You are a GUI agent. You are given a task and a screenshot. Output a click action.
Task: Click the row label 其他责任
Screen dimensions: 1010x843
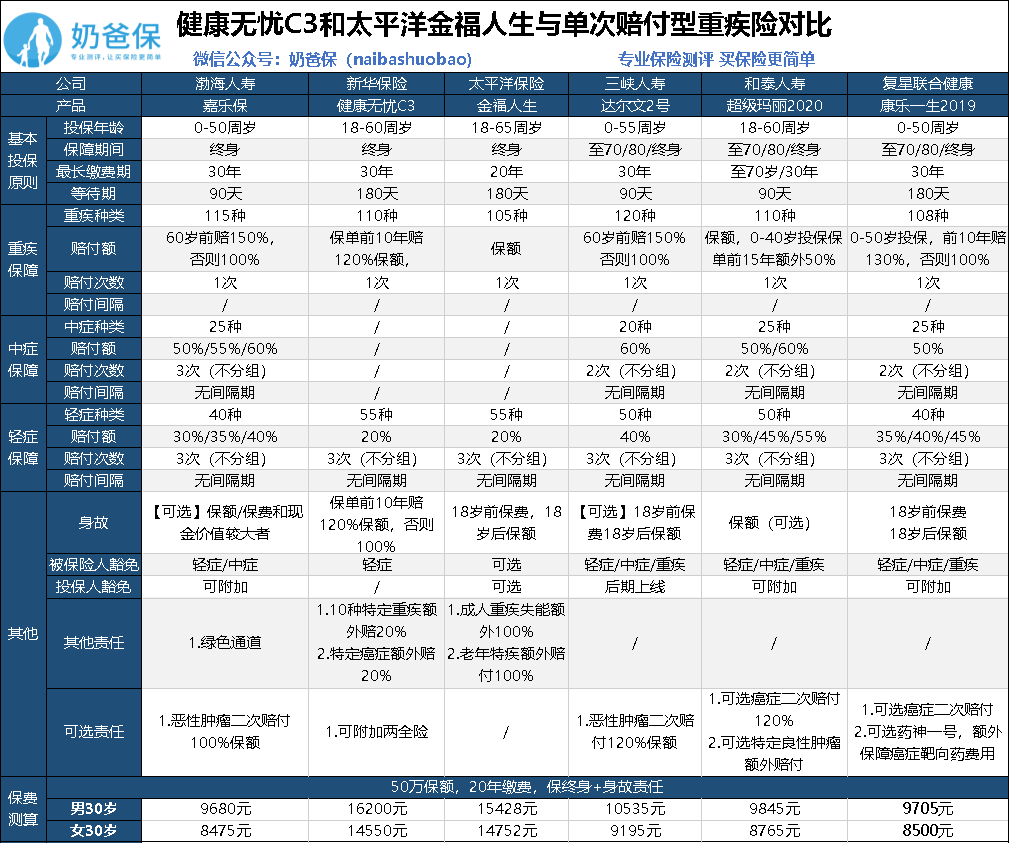pyautogui.click(x=93, y=643)
